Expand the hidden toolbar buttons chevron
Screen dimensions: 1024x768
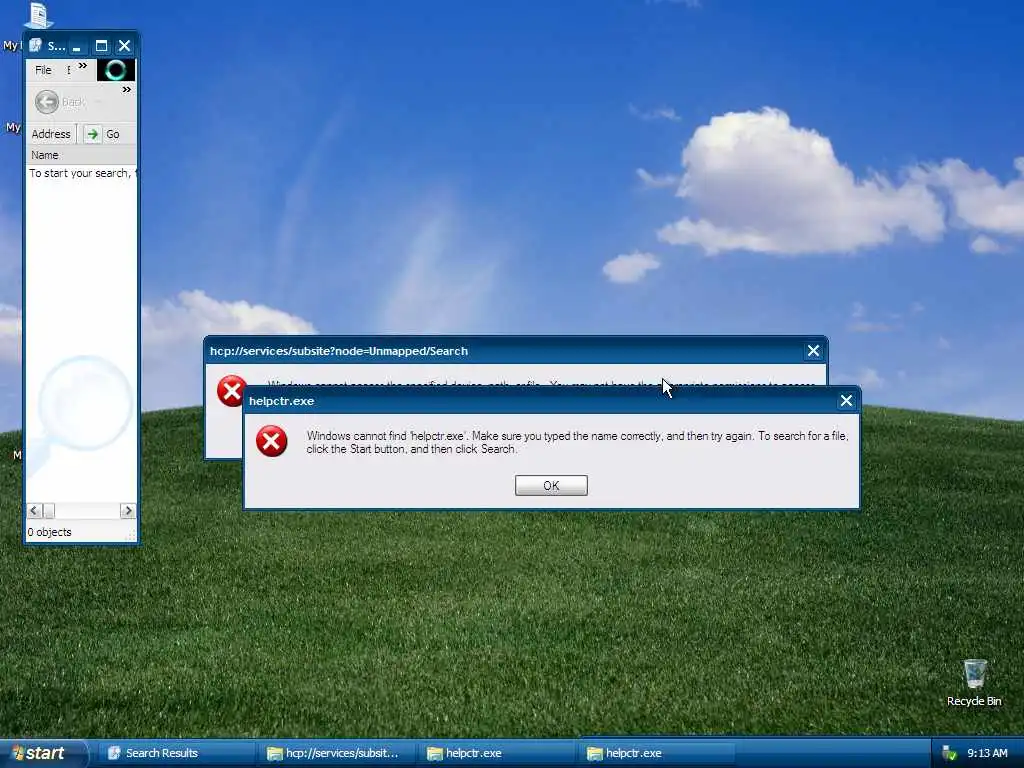pyautogui.click(x=127, y=89)
